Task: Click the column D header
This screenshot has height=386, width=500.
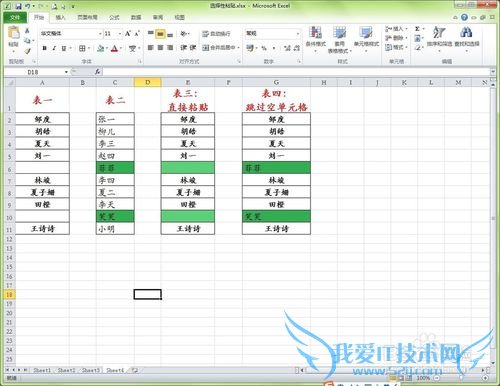Action: point(148,82)
